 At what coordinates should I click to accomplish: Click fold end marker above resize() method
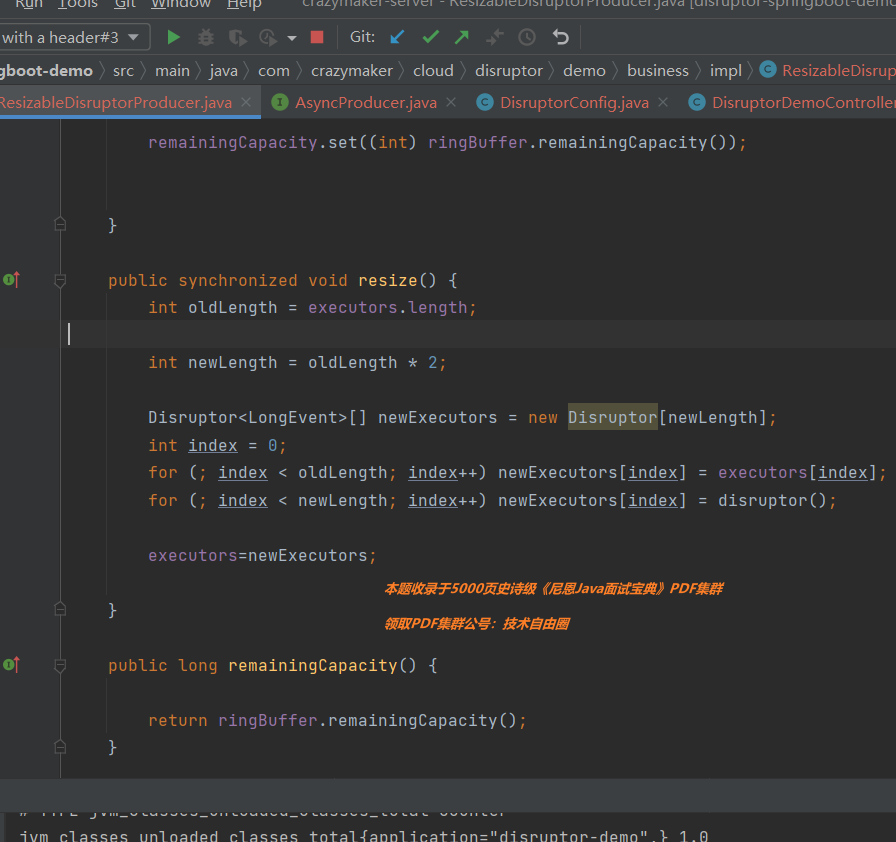pos(60,224)
